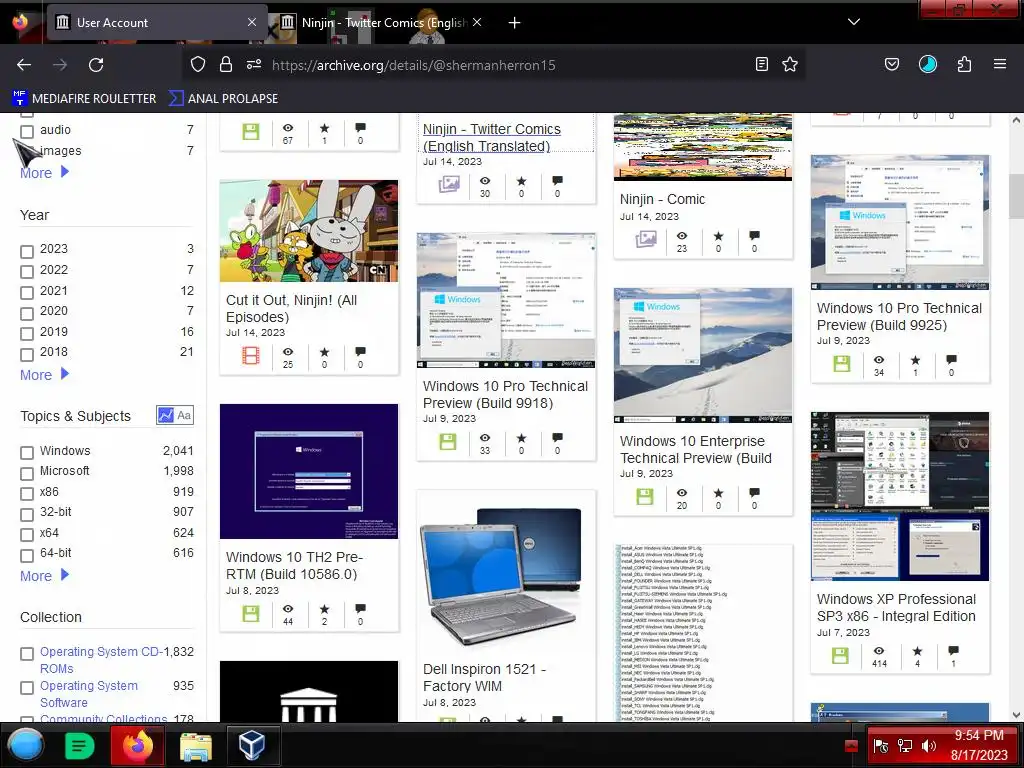Reload the current page
The image size is (1024, 768).
point(96,65)
